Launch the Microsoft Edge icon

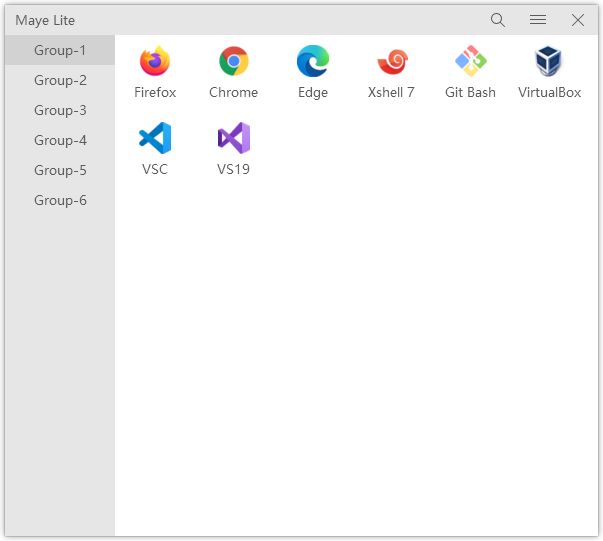click(x=313, y=61)
